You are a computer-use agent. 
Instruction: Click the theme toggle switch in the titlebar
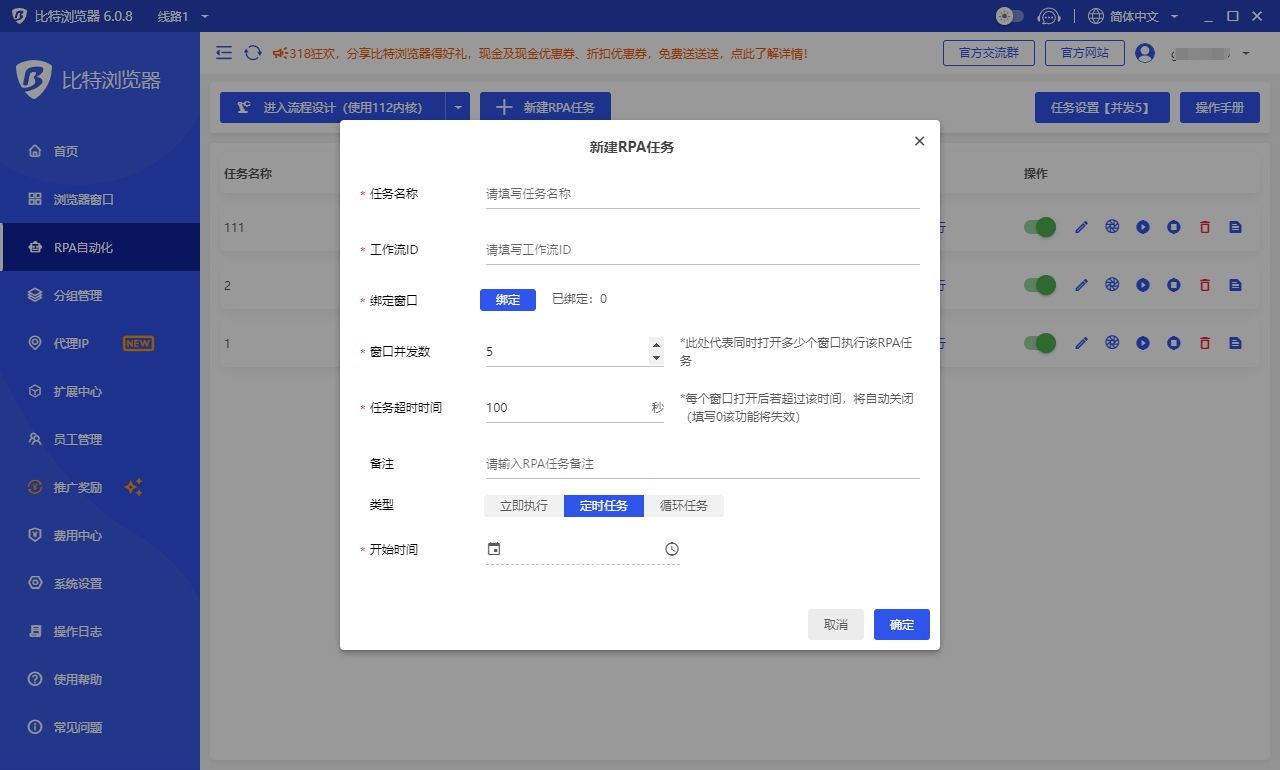[x=1008, y=16]
